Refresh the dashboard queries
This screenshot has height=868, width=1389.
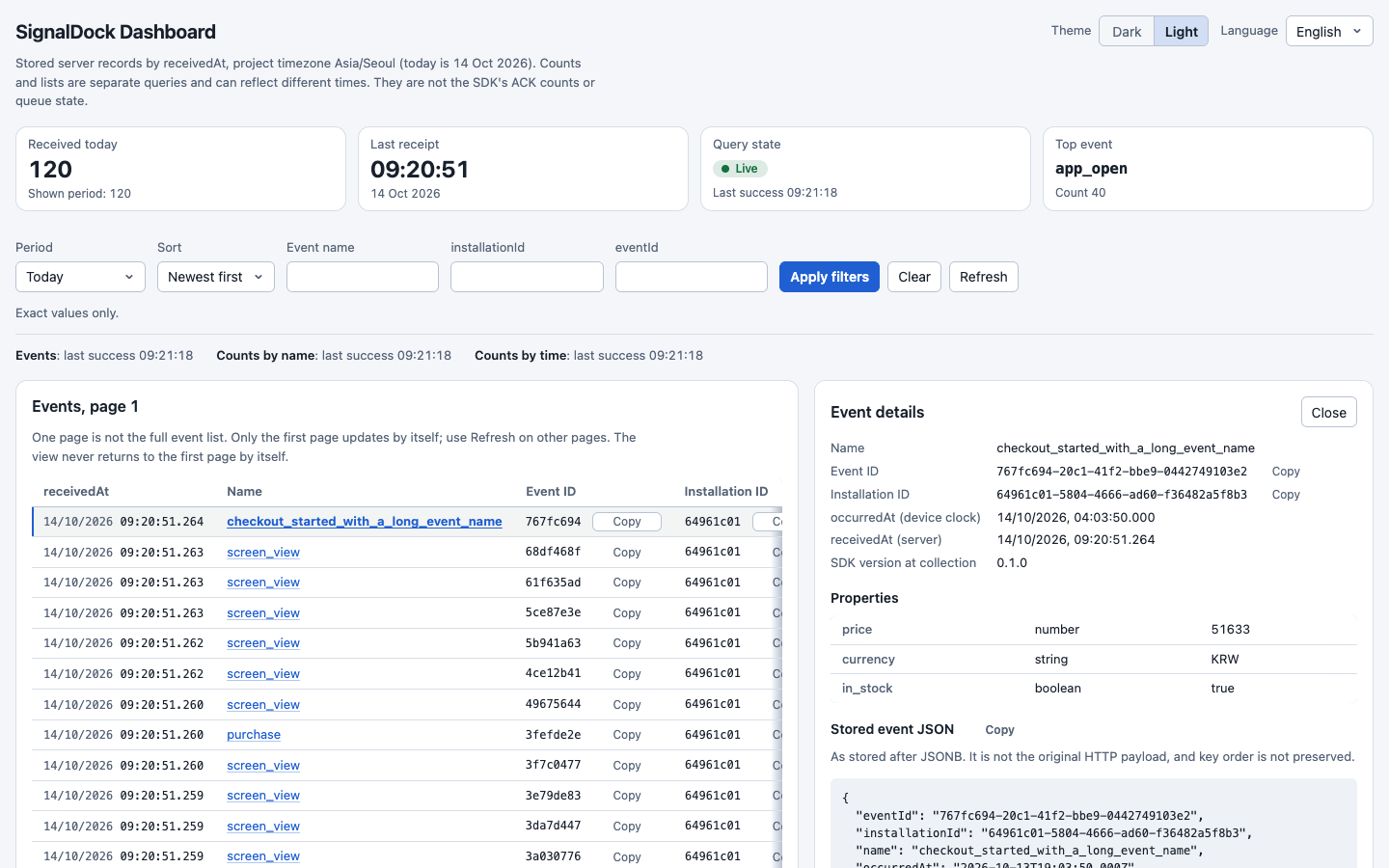click(x=984, y=277)
